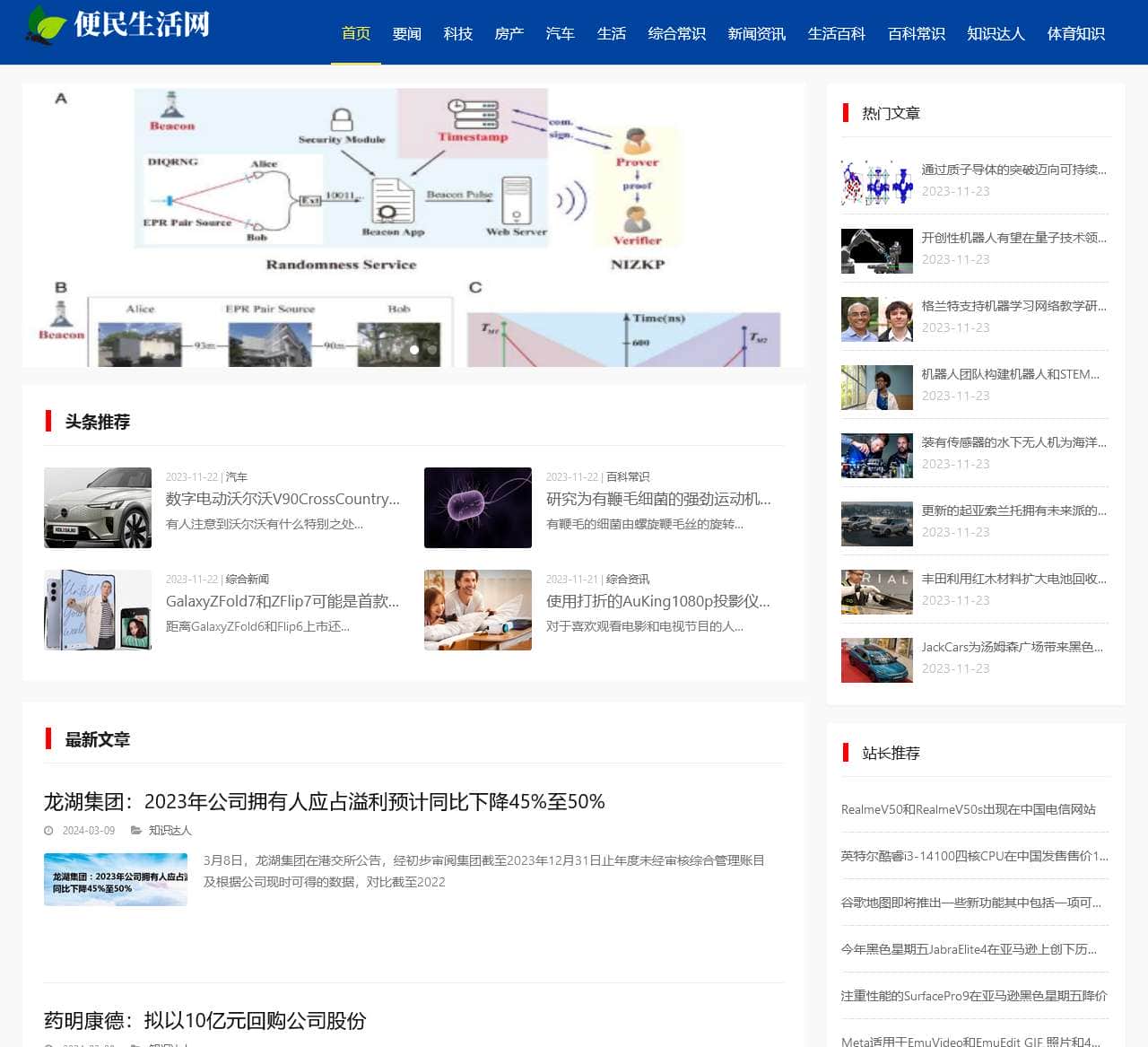Open headline 药明康德 拟以10亿元回购公司股份
The height and width of the screenshot is (1047, 1148).
pyautogui.click(x=205, y=1020)
